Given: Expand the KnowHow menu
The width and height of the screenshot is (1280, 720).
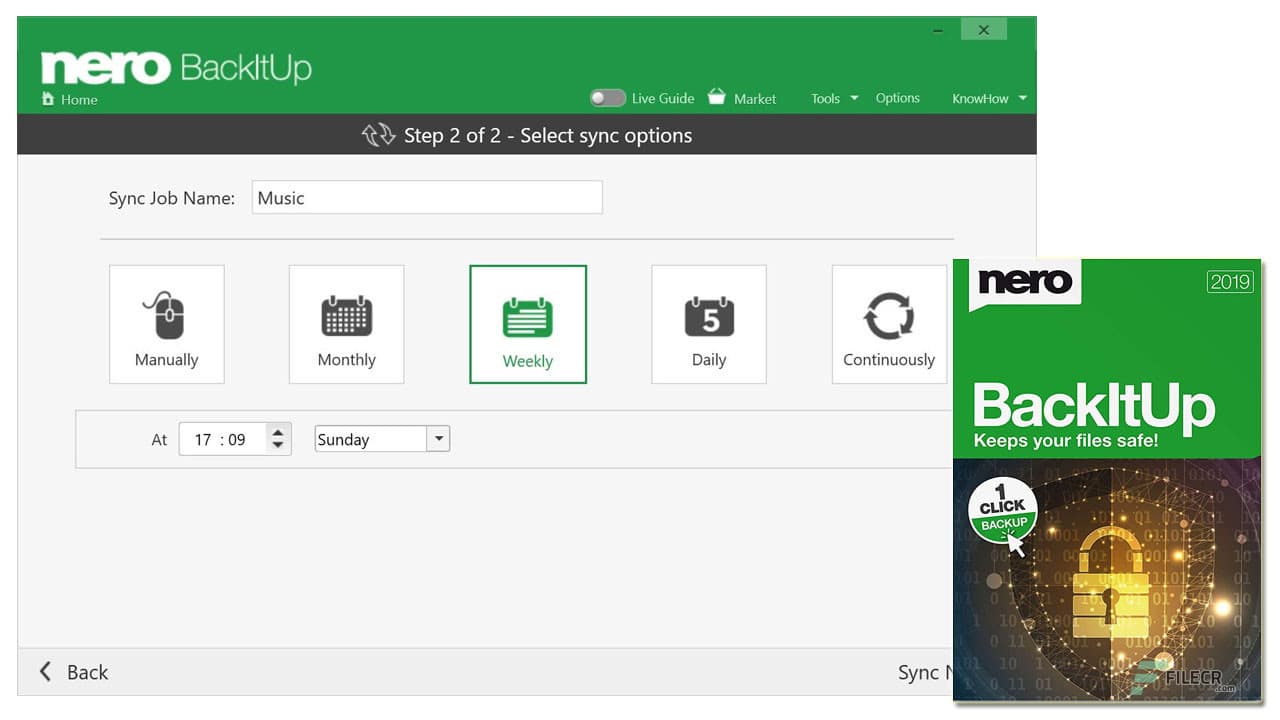Looking at the screenshot, I should click(987, 98).
